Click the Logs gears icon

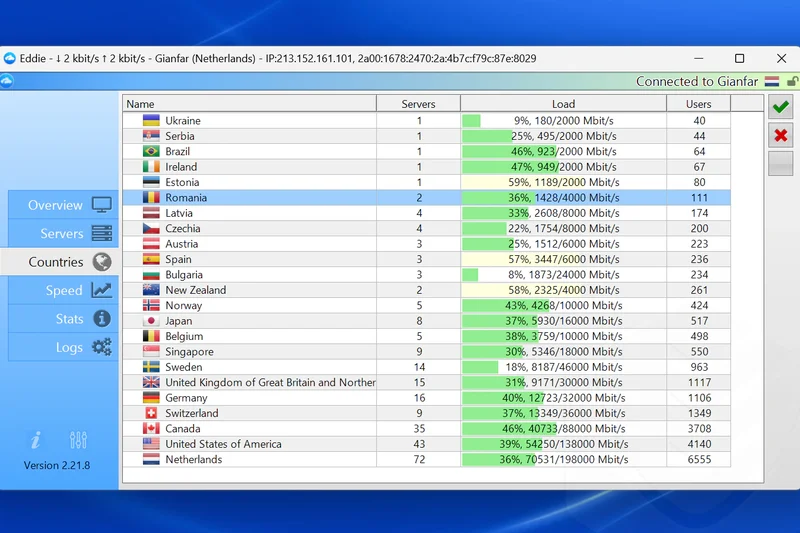tap(102, 347)
